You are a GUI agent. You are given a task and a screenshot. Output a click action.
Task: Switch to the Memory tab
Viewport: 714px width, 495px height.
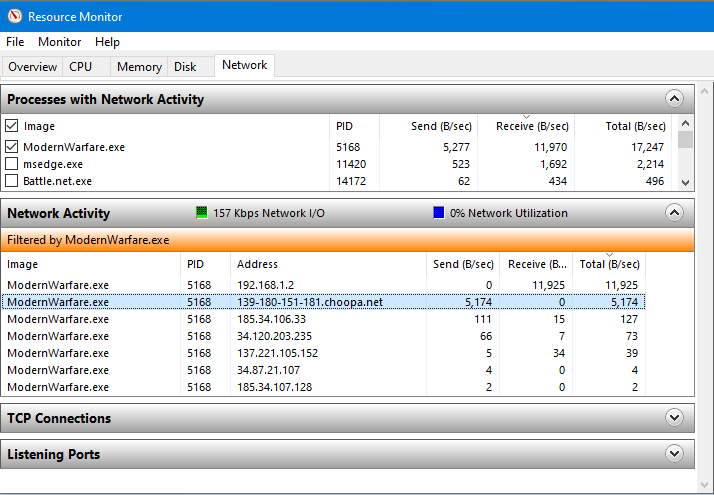[139, 66]
